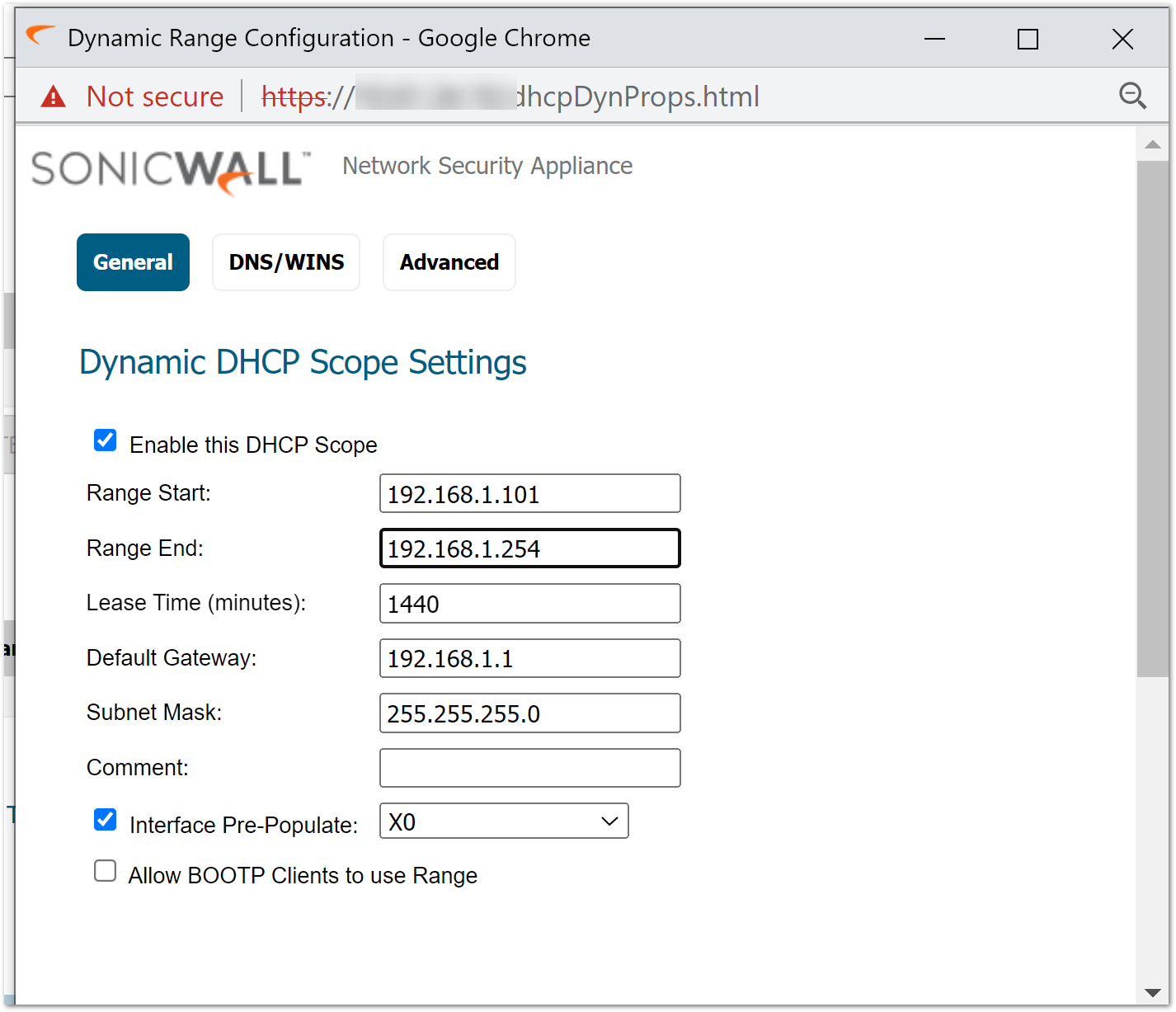
Task: Click the scrollbar up arrow
Action: click(1152, 145)
